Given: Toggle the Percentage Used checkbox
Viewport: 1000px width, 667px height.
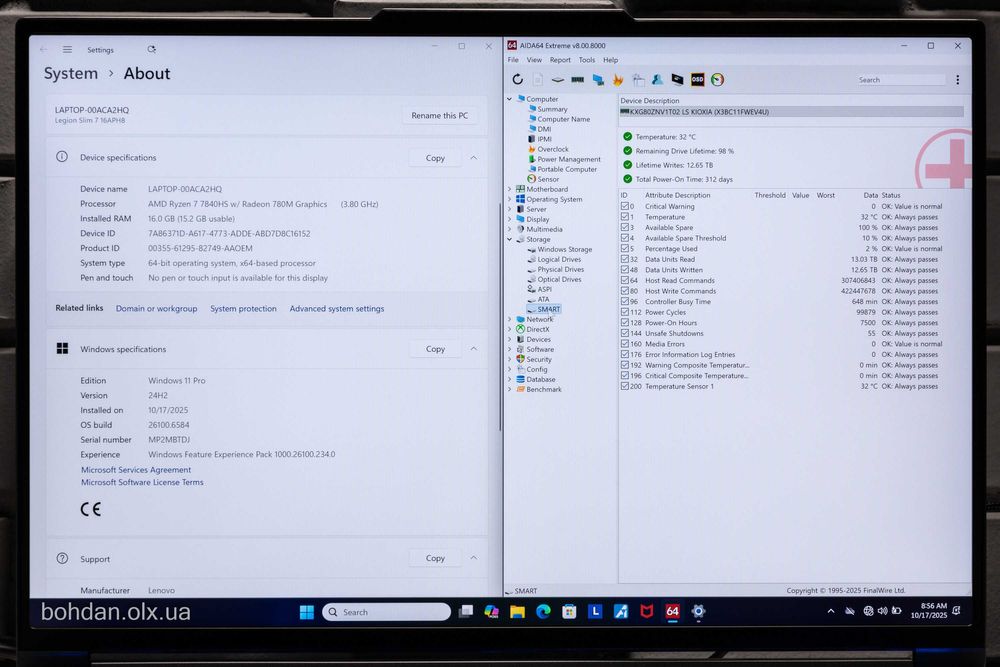Looking at the screenshot, I should pyautogui.click(x=625, y=248).
